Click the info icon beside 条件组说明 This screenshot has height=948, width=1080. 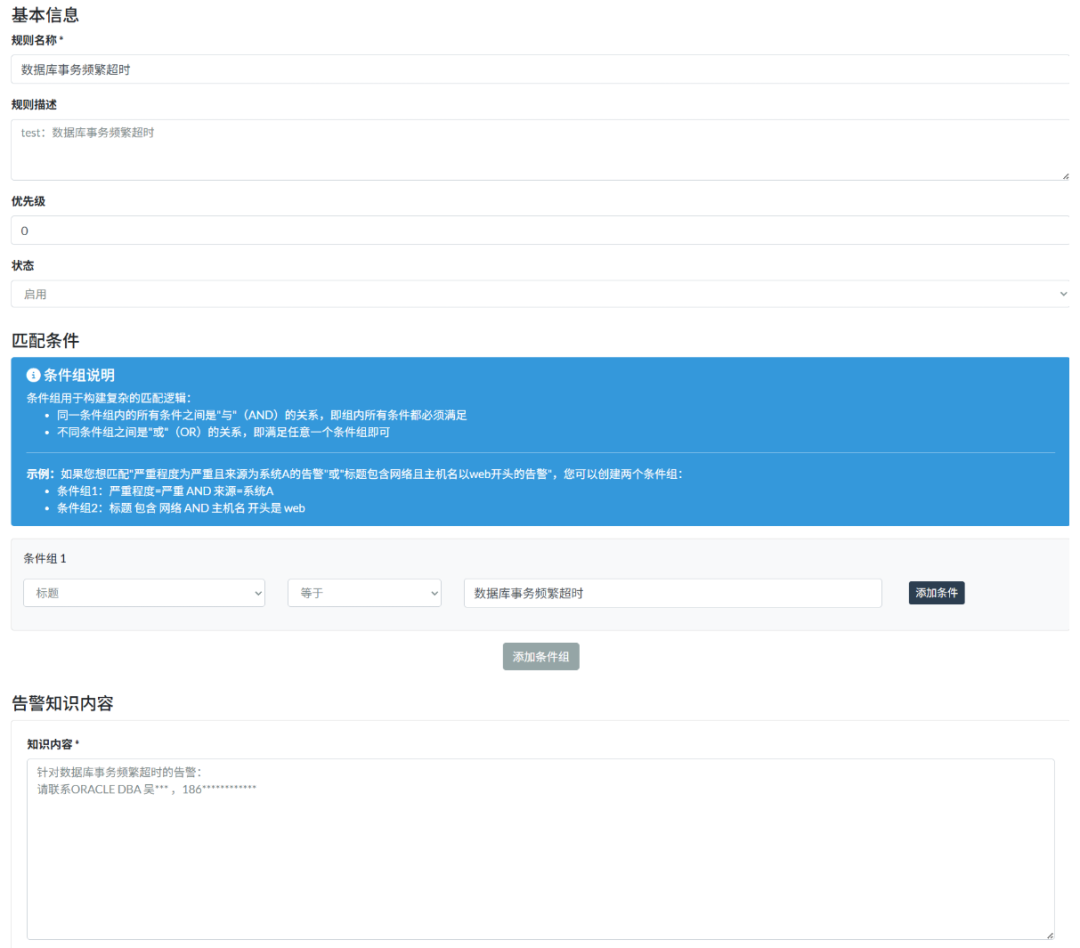33,376
